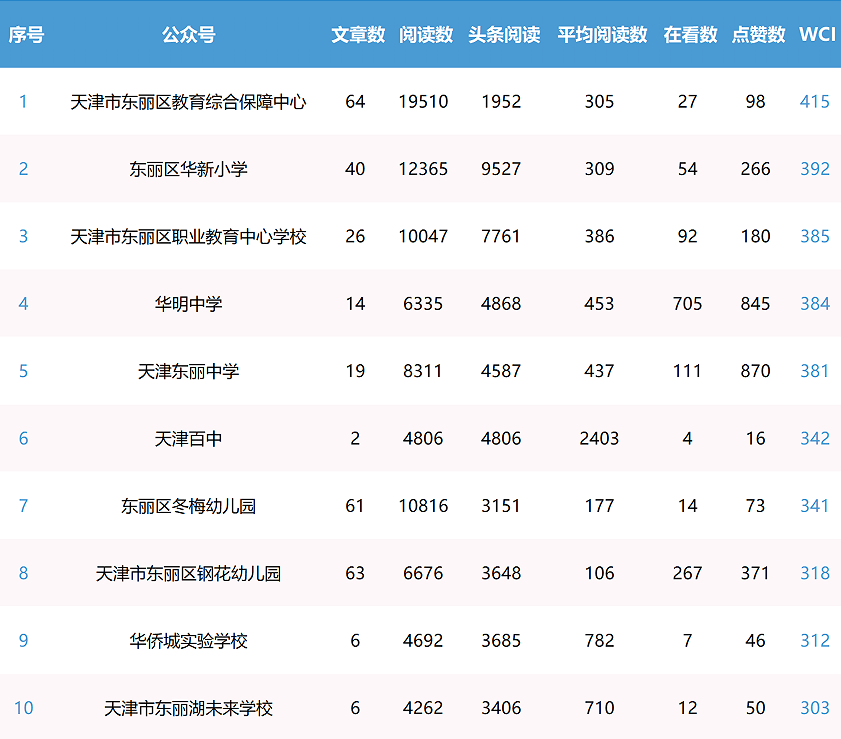Click the 公众号 column header
Viewport: 841px width, 739px height.
188,35
